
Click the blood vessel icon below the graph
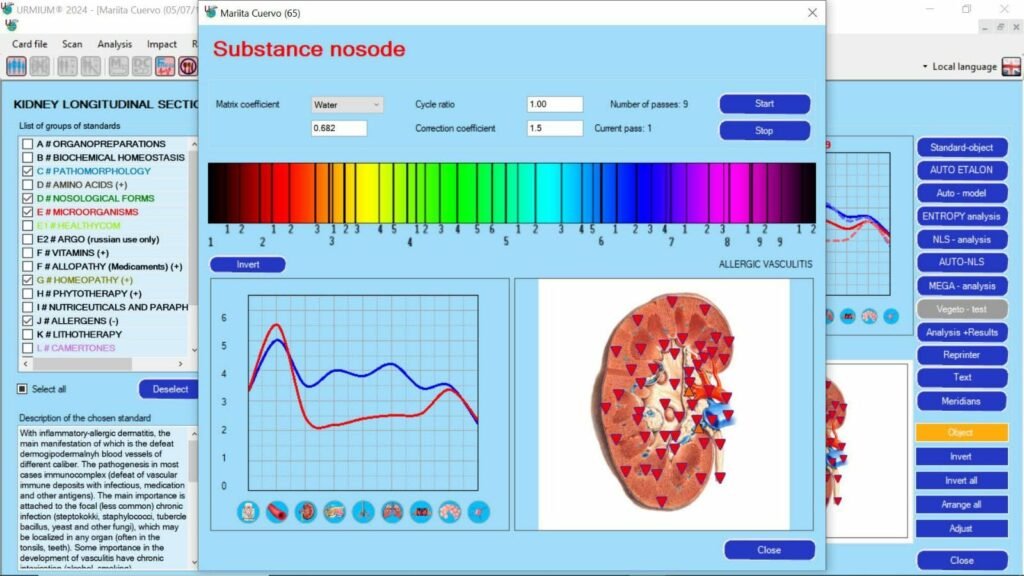[277, 512]
